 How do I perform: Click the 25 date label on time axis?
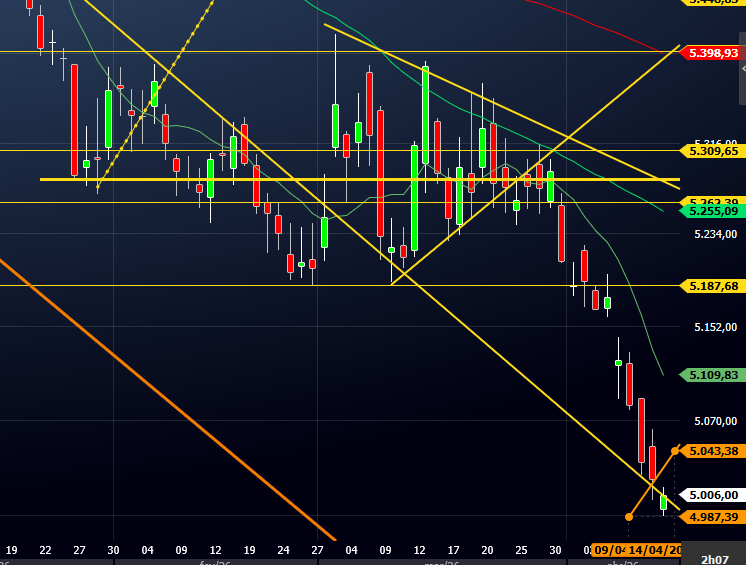[x=521, y=550]
